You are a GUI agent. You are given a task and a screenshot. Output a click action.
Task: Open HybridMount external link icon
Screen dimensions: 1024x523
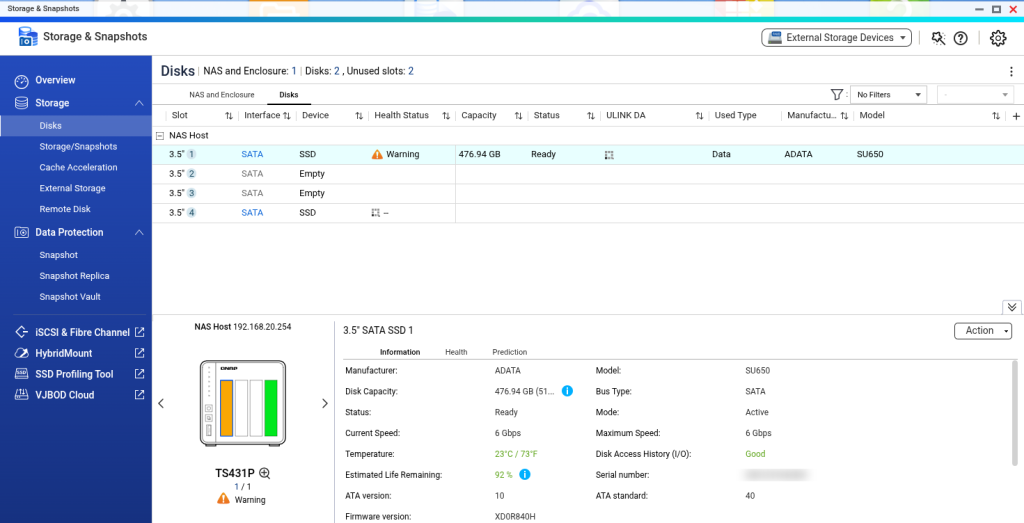click(x=139, y=353)
